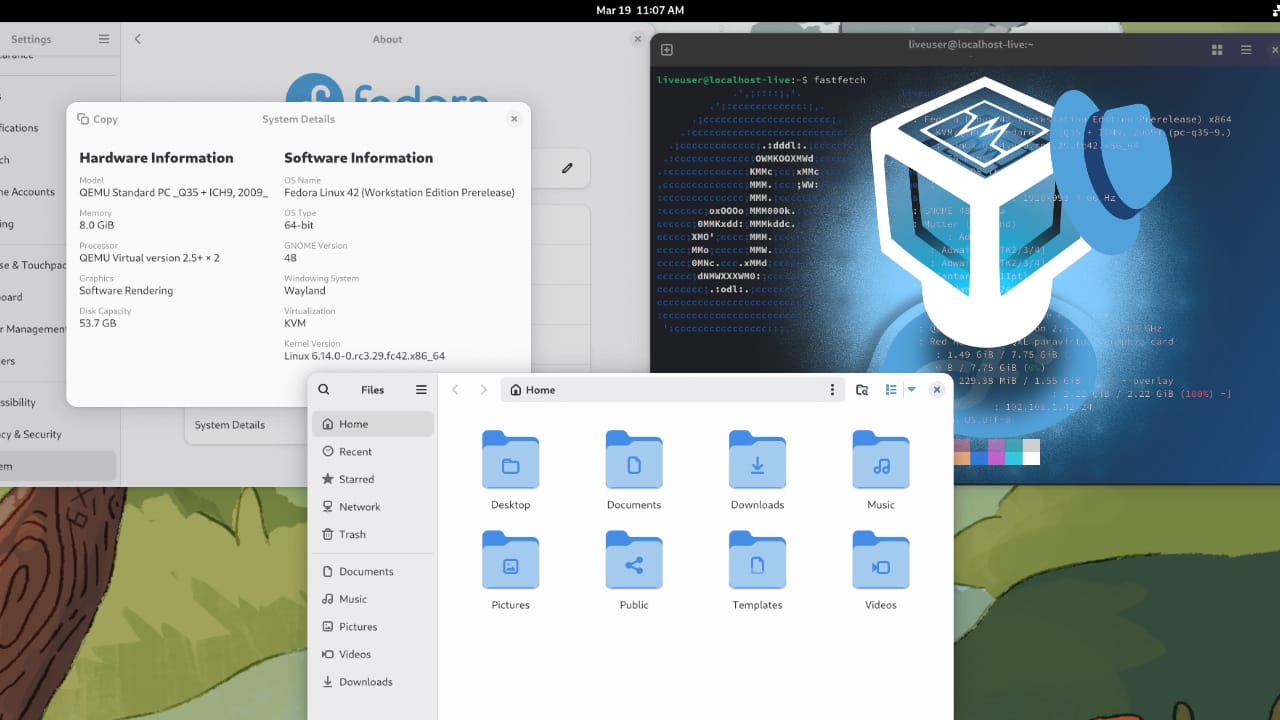Screen dimensions: 1280x720
Task: Open the terminal tab overview grid
Action: (x=1216, y=48)
